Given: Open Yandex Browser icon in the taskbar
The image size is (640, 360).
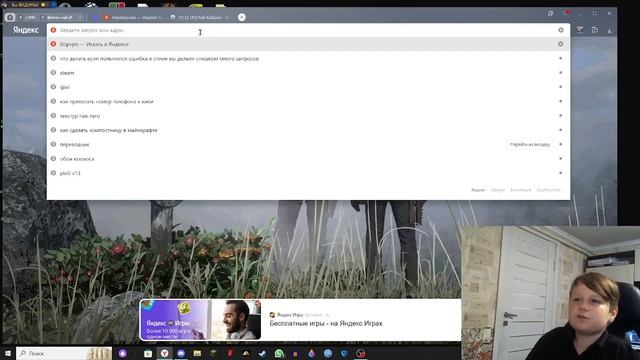Looking at the screenshot, I should [164, 353].
